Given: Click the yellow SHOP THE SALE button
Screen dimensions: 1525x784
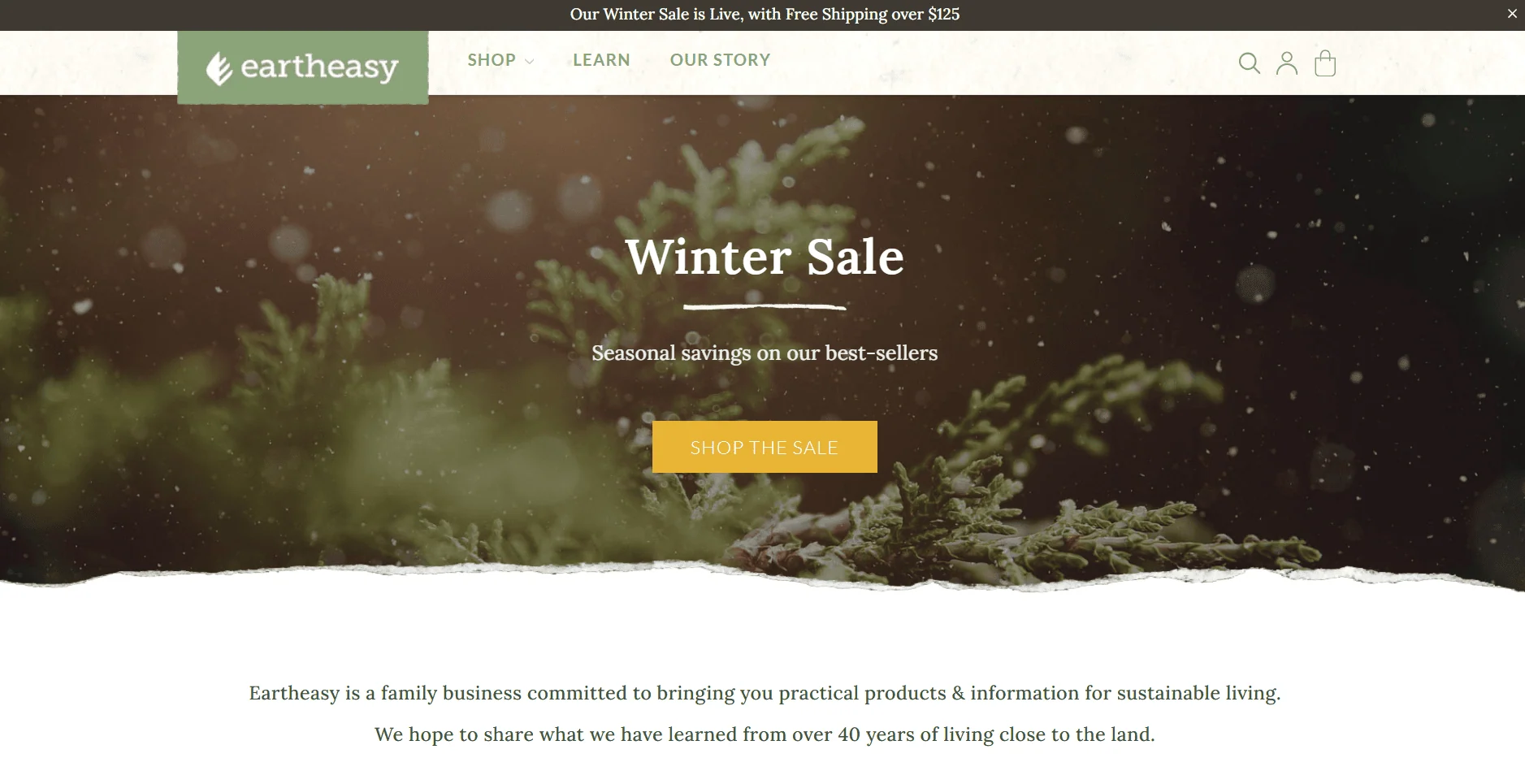Looking at the screenshot, I should tap(765, 447).
